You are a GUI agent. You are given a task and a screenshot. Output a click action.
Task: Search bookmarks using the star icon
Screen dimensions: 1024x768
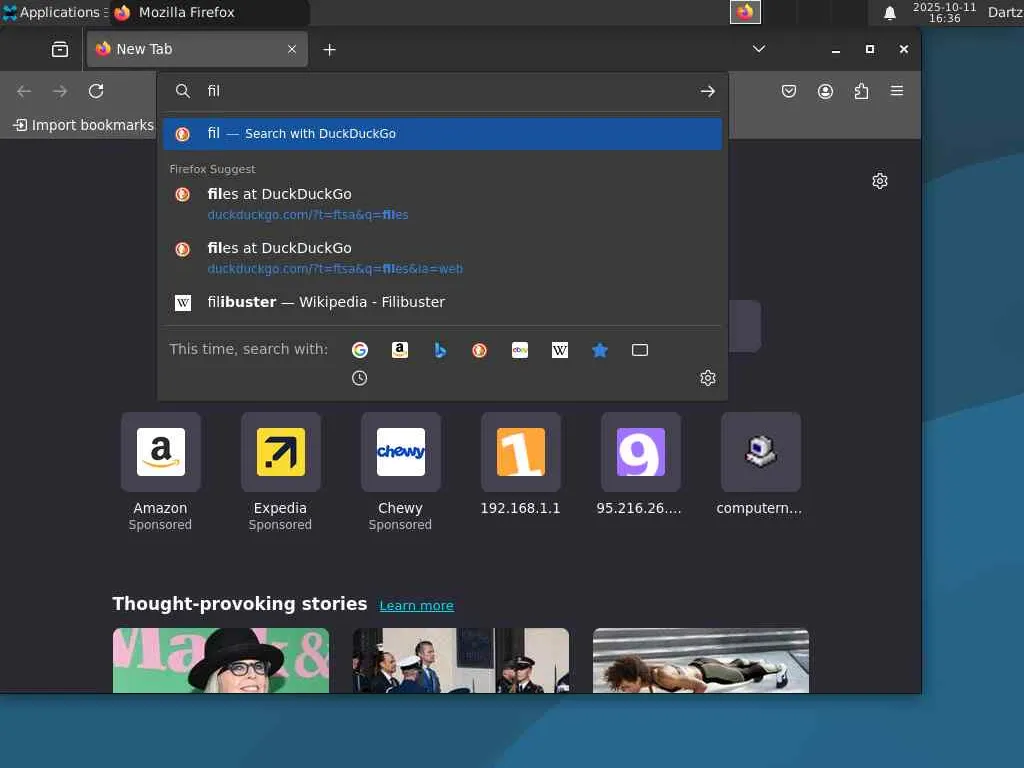(x=600, y=350)
